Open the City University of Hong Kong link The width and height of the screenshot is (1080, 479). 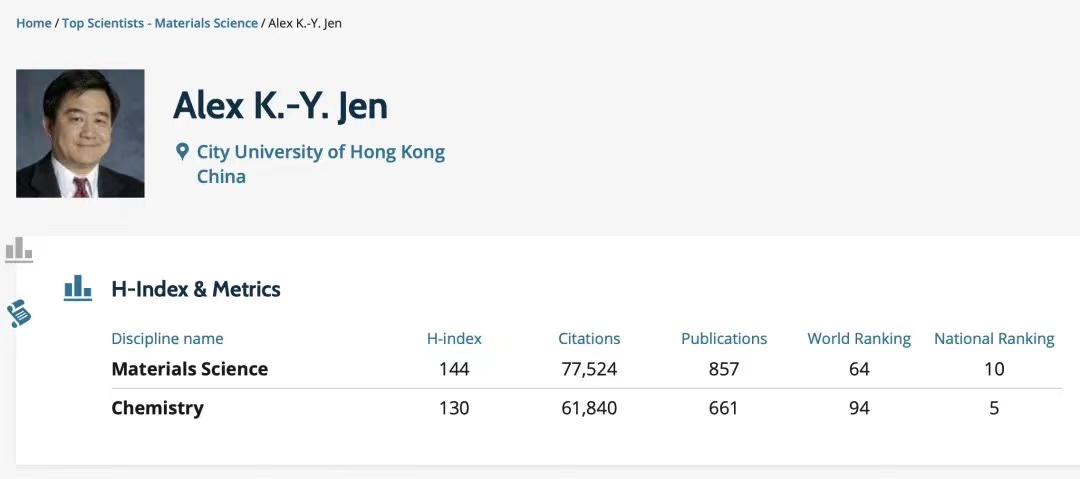click(320, 152)
